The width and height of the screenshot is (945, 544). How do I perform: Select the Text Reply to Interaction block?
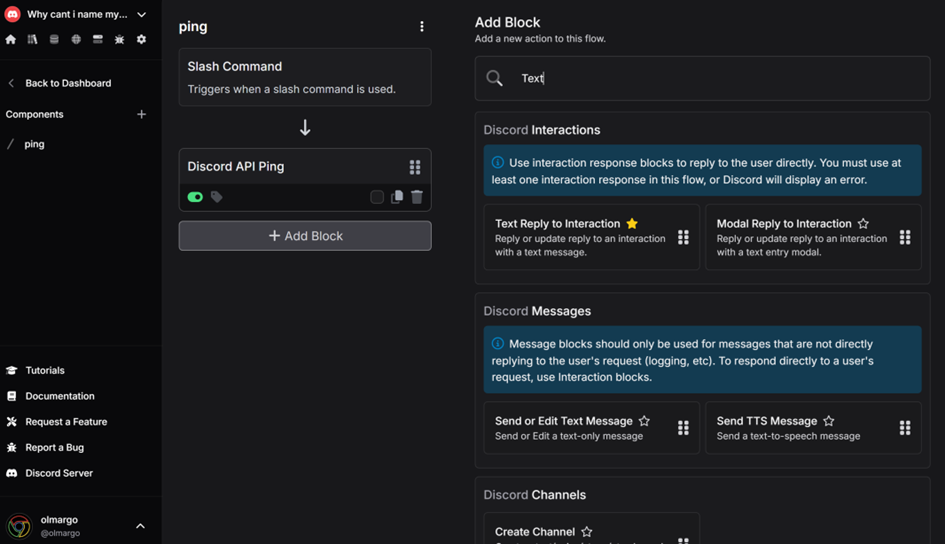[592, 237]
